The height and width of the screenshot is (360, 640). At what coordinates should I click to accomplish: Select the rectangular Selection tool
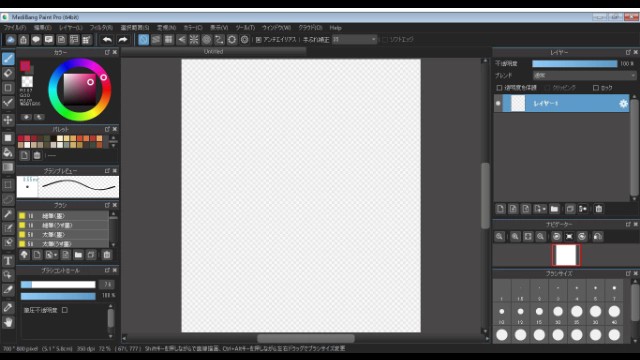click(8, 185)
